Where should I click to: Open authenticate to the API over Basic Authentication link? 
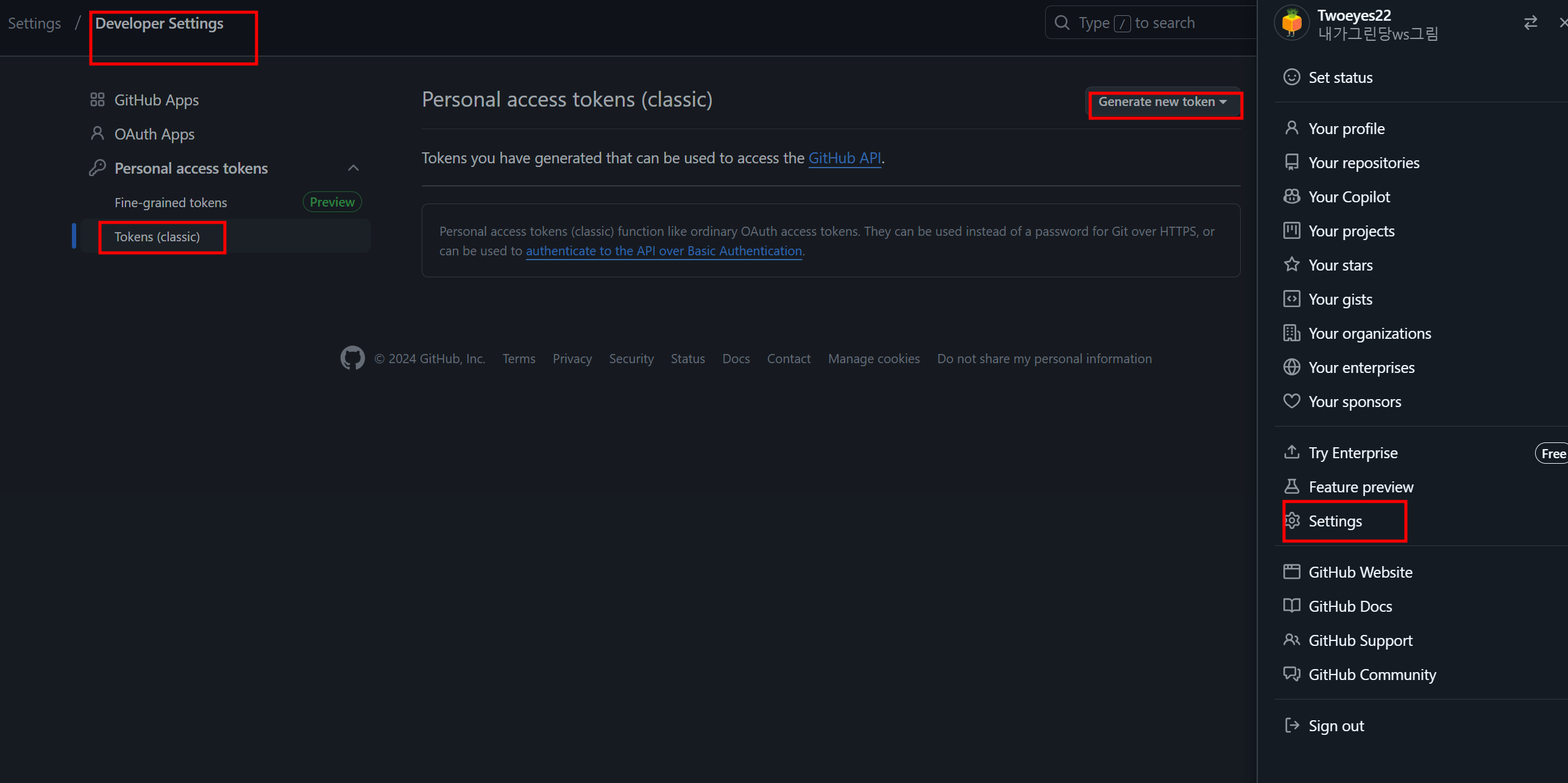(x=664, y=251)
